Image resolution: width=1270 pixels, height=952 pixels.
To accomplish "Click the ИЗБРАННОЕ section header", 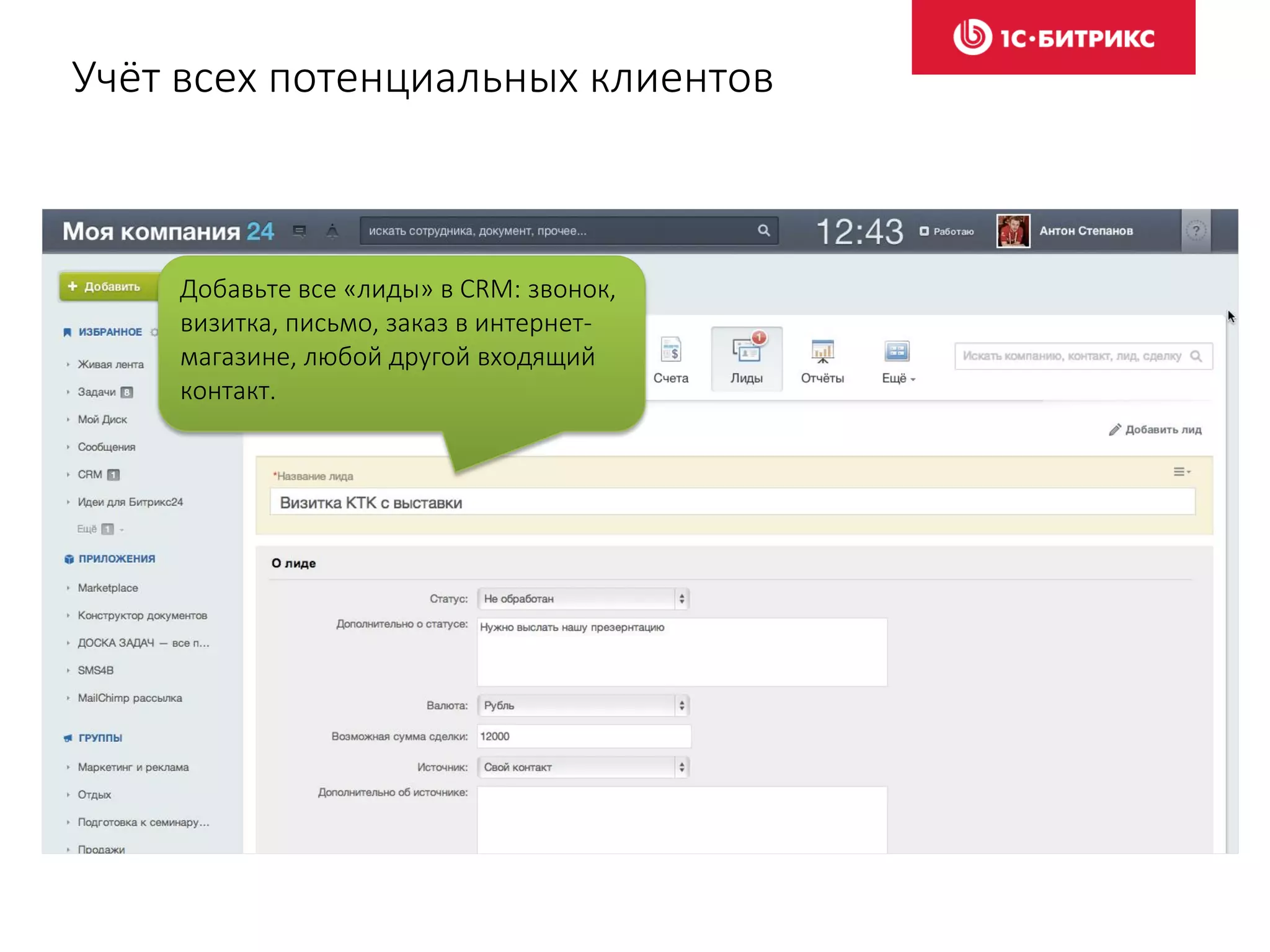I will point(110,332).
